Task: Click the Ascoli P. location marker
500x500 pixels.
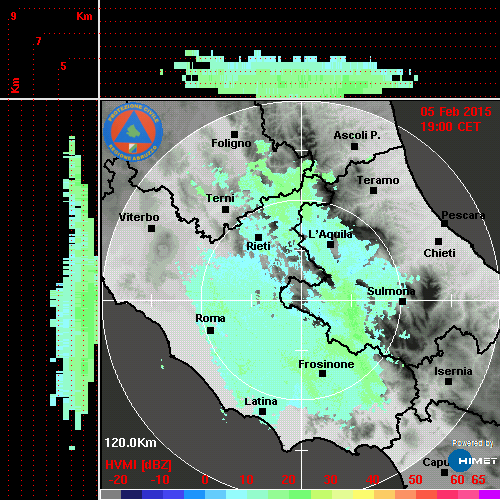Action: (354, 146)
